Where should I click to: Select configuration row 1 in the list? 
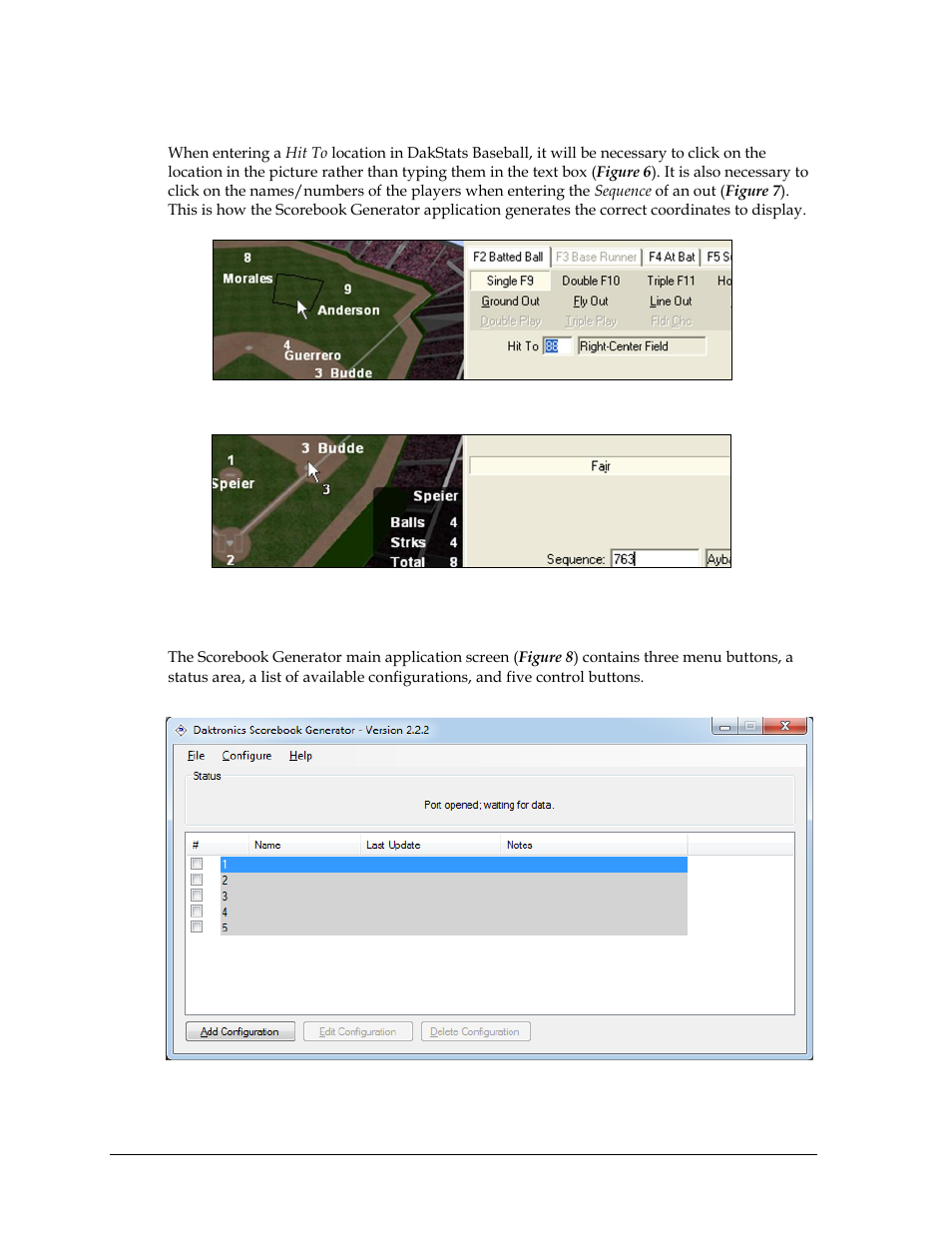click(453, 865)
